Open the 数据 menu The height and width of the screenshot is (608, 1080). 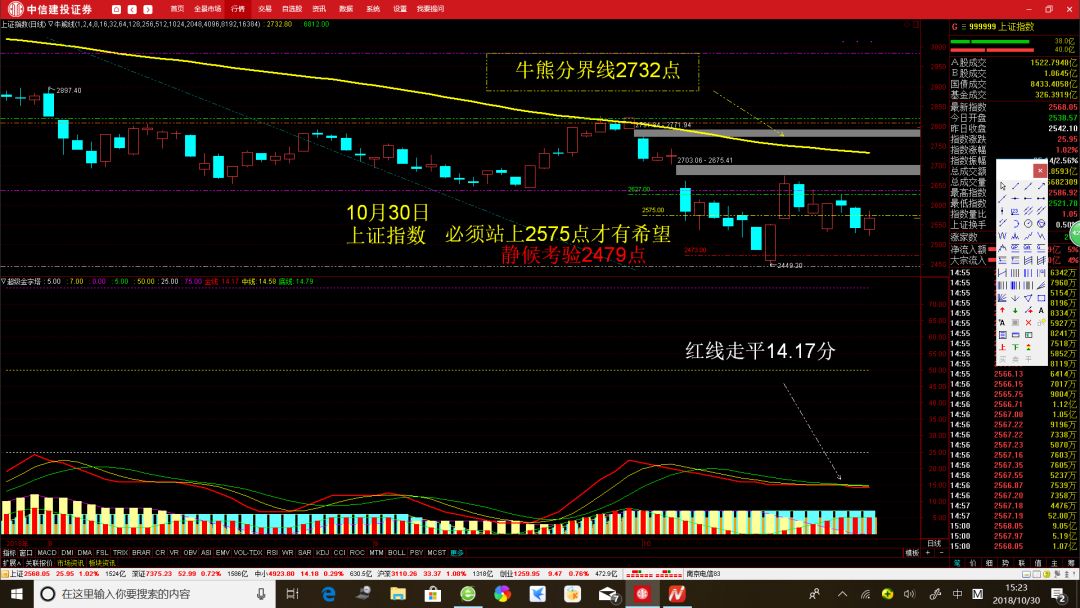[x=346, y=9]
